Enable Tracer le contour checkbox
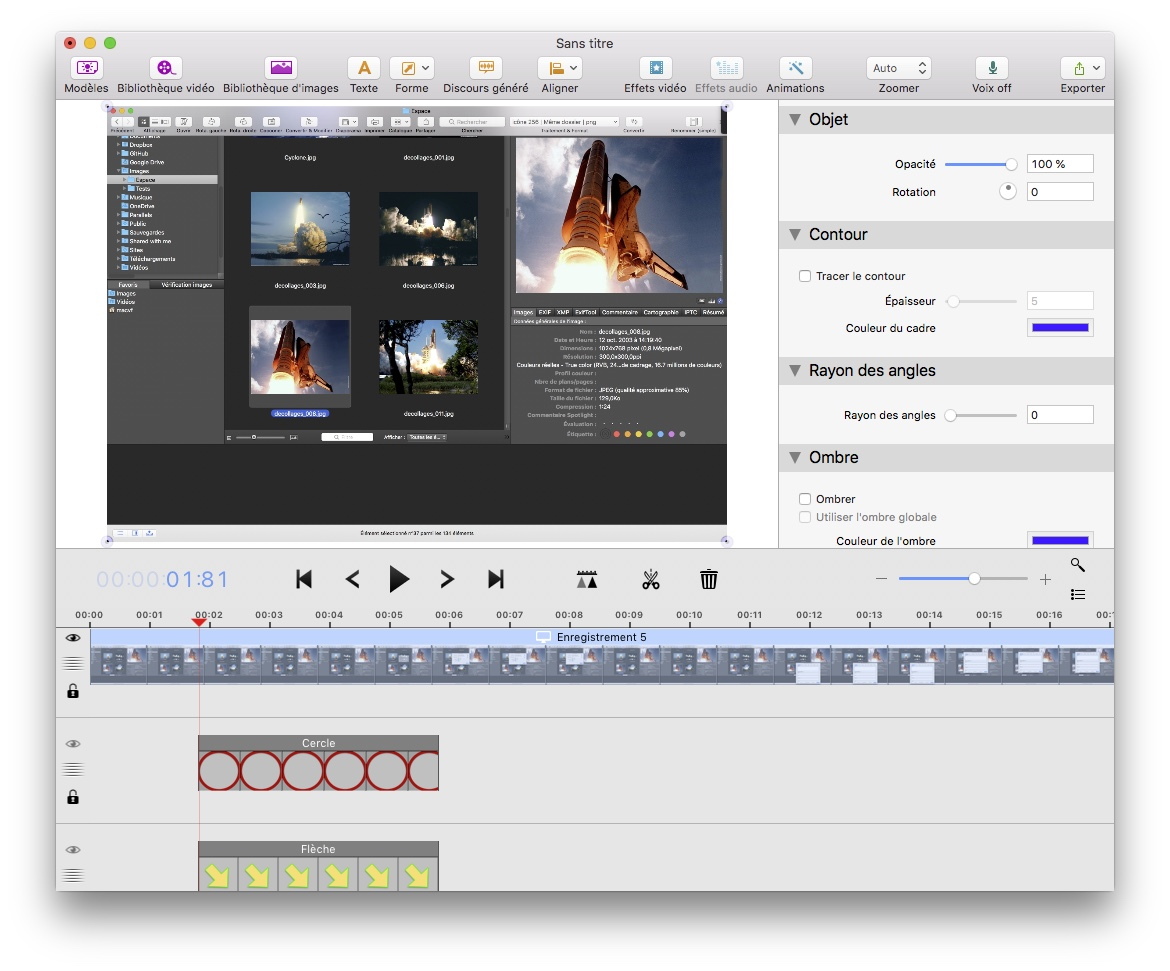 [x=805, y=276]
